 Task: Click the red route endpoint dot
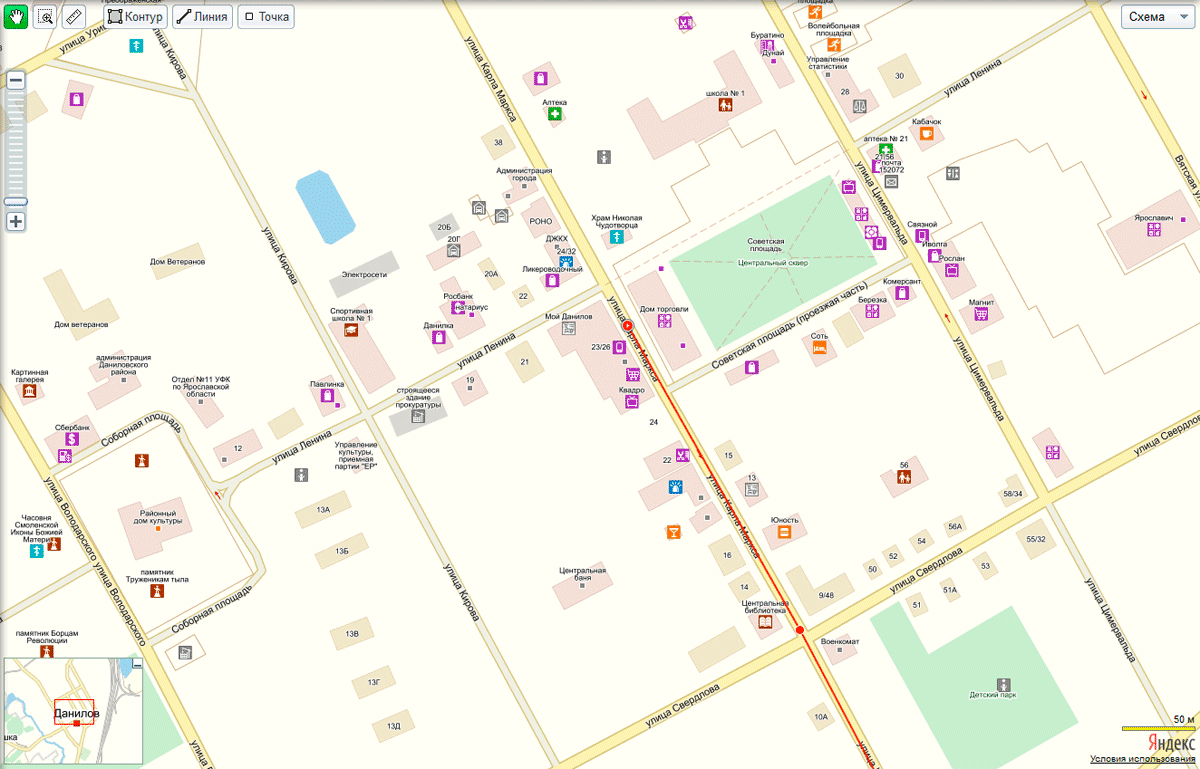click(x=799, y=630)
